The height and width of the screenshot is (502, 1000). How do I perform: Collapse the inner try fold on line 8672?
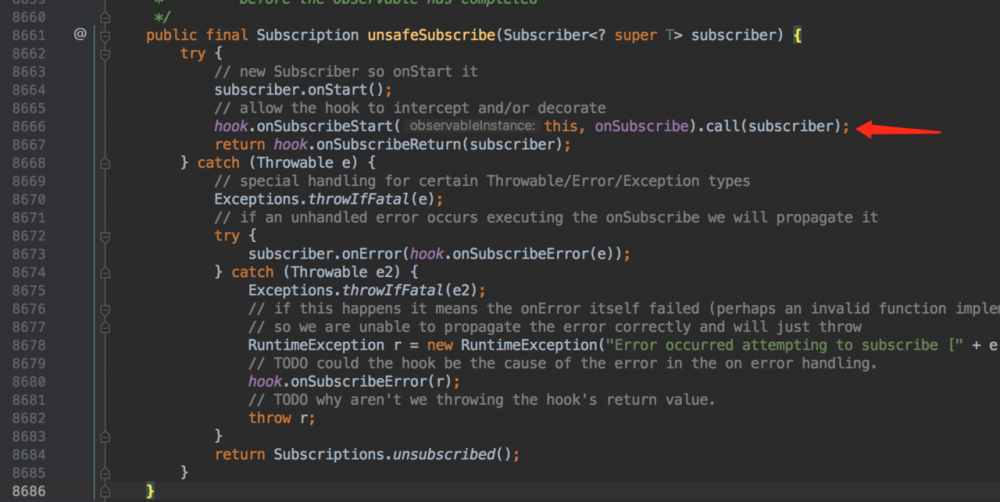(105, 237)
